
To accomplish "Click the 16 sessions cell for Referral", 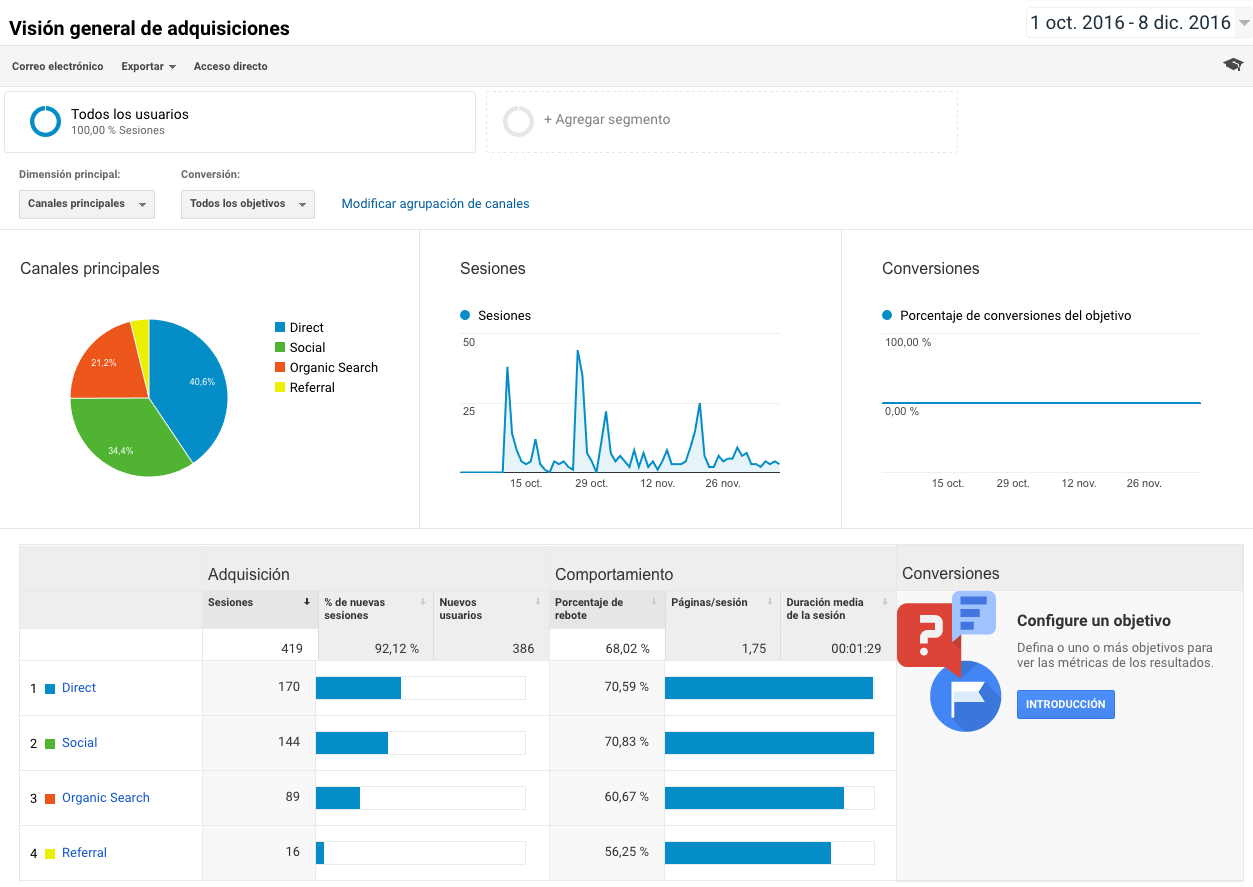I will point(292,852).
